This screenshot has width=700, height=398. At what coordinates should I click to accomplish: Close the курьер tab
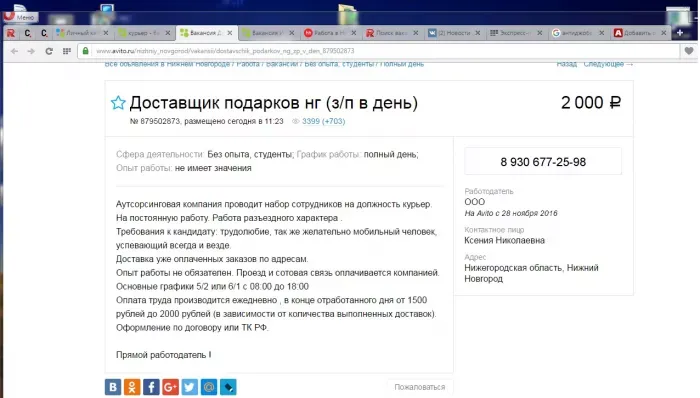pyautogui.click(x=168, y=33)
